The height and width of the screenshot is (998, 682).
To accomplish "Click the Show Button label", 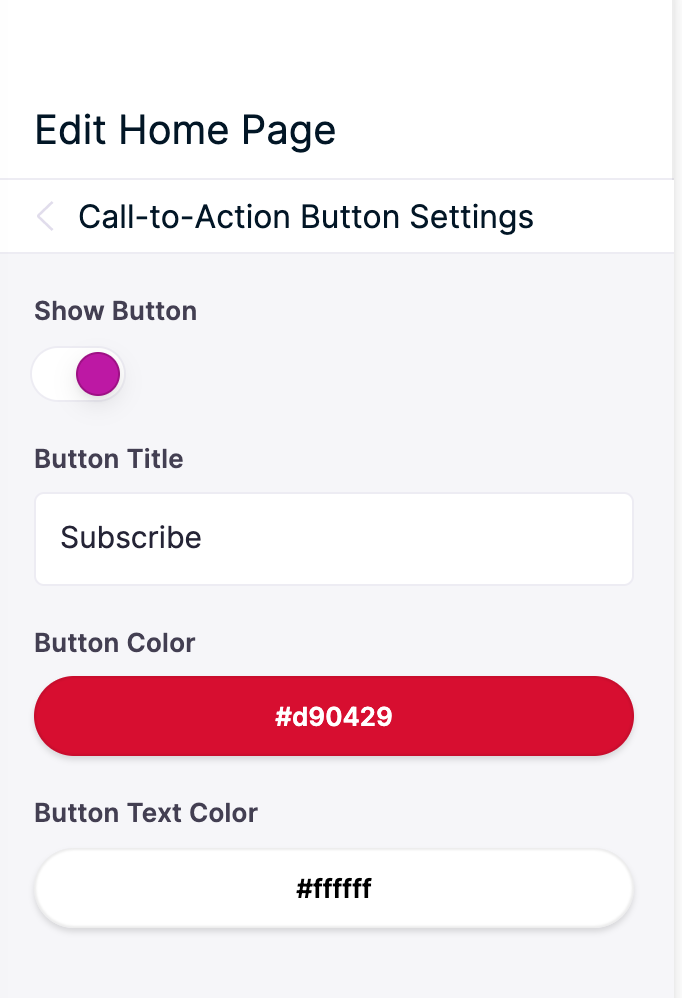I will click(116, 311).
